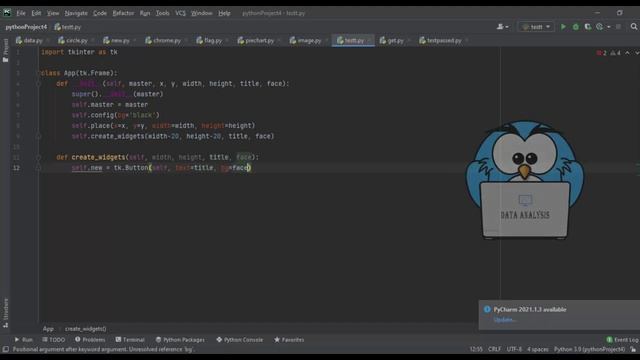Screen dimensions: 640x360
Task: Click line 12 in the editor gutter
Action: click(x=16, y=168)
